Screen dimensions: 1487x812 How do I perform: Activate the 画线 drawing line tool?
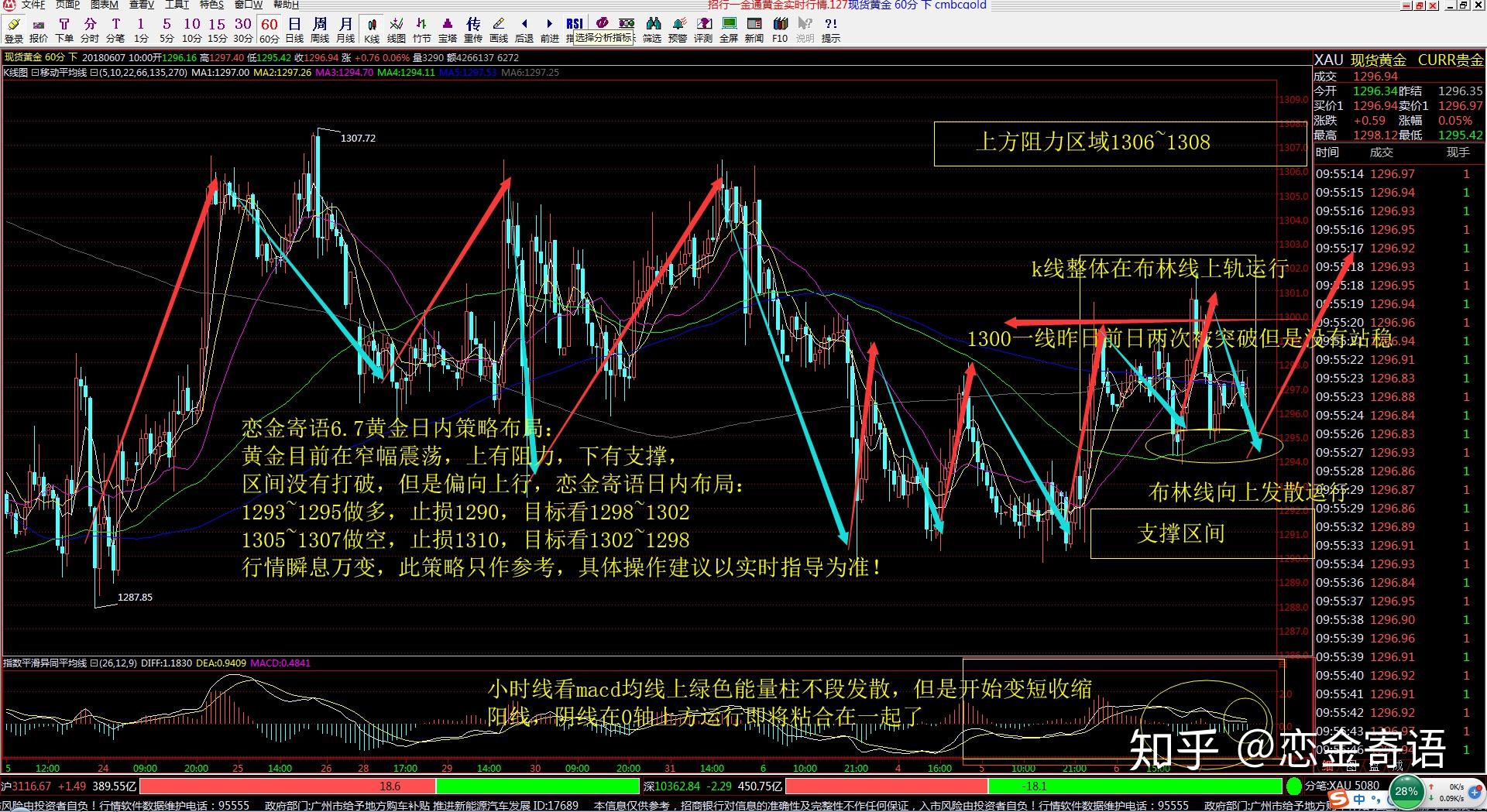coord(499,30)
